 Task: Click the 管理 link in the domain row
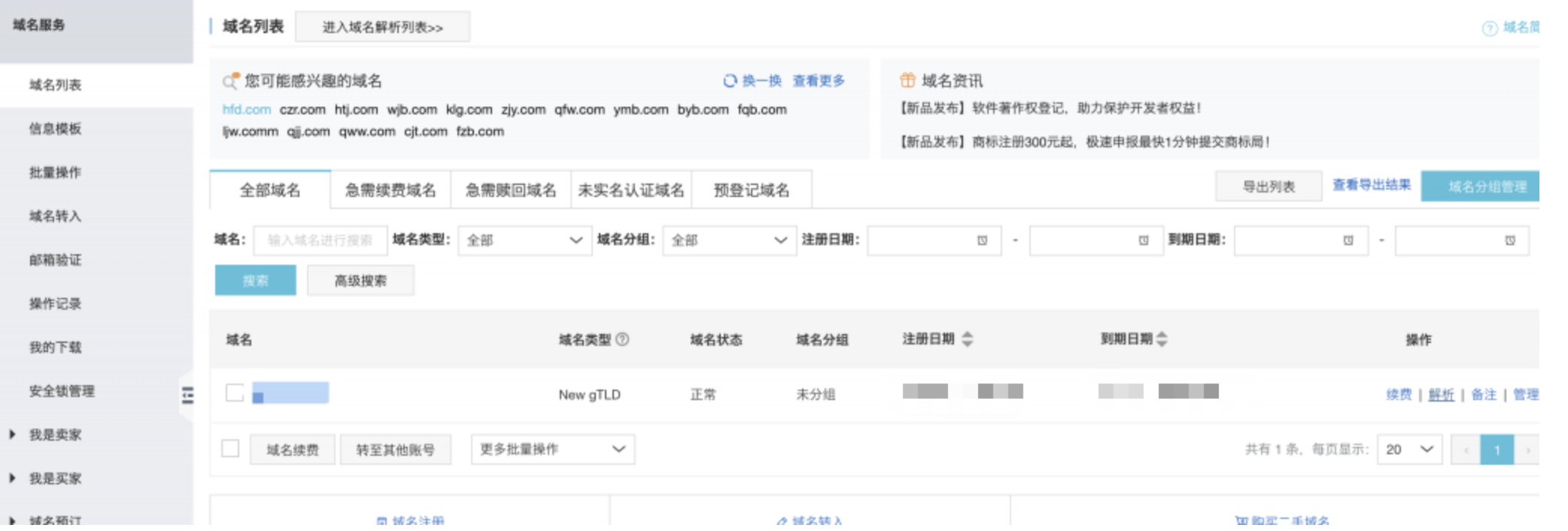coord(1526,394)
